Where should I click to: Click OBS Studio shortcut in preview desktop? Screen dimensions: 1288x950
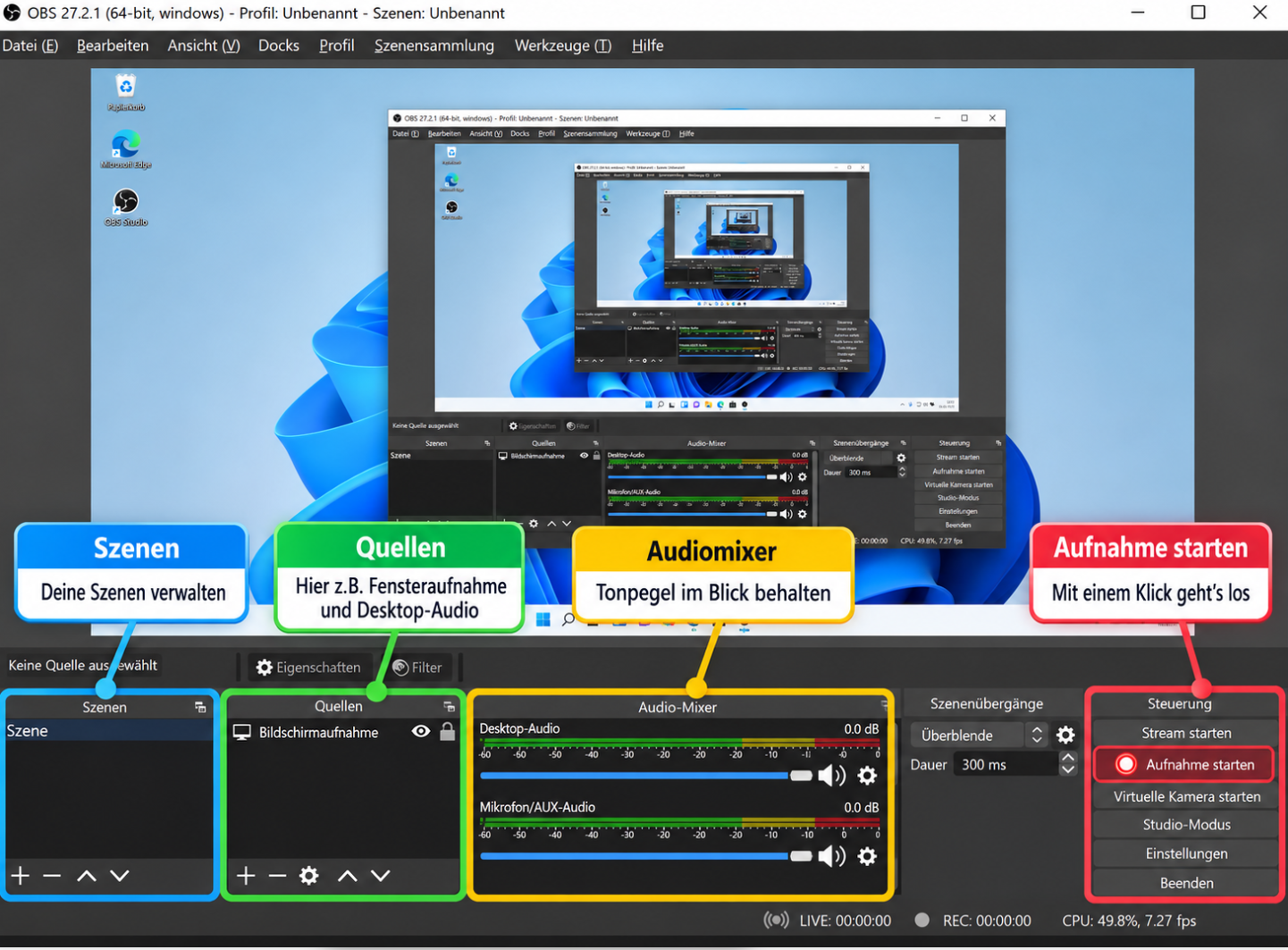[x=126, y=207]
